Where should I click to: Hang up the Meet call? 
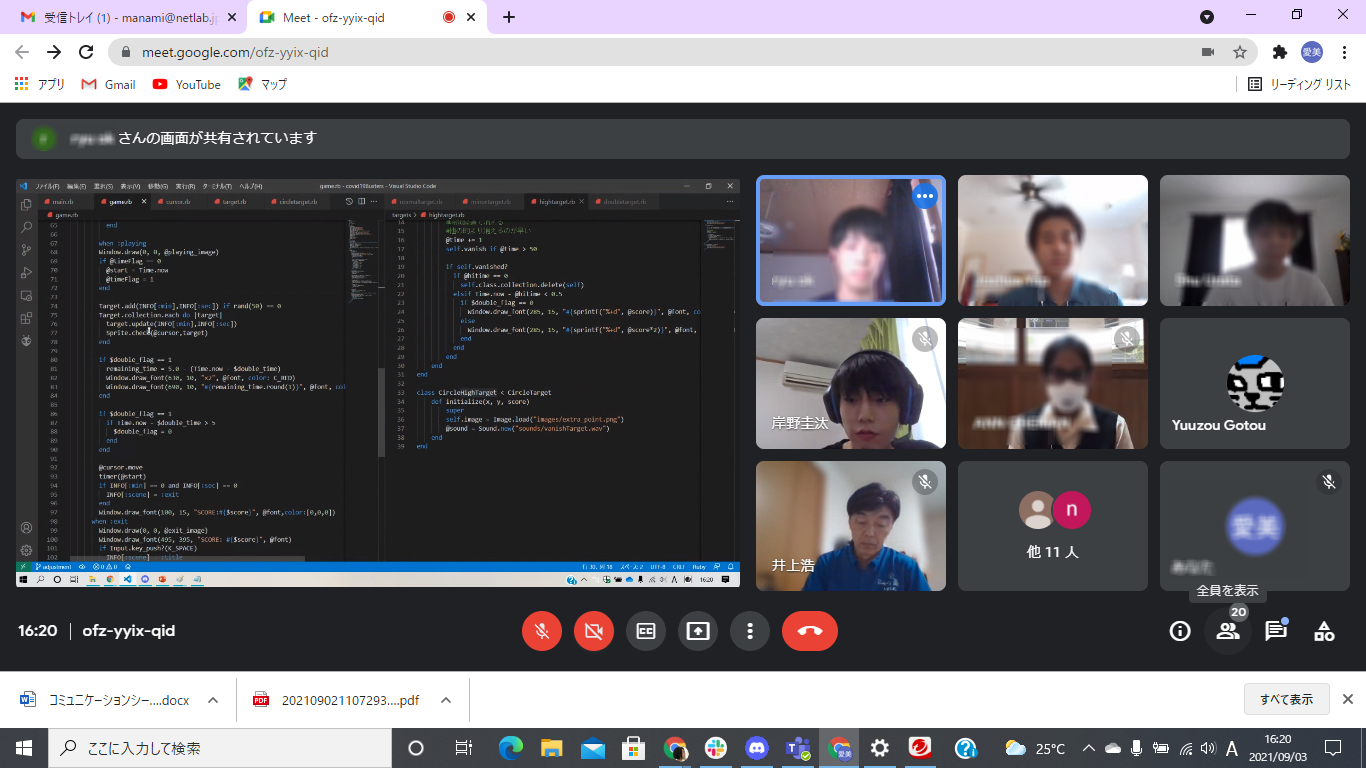(809, 631)
